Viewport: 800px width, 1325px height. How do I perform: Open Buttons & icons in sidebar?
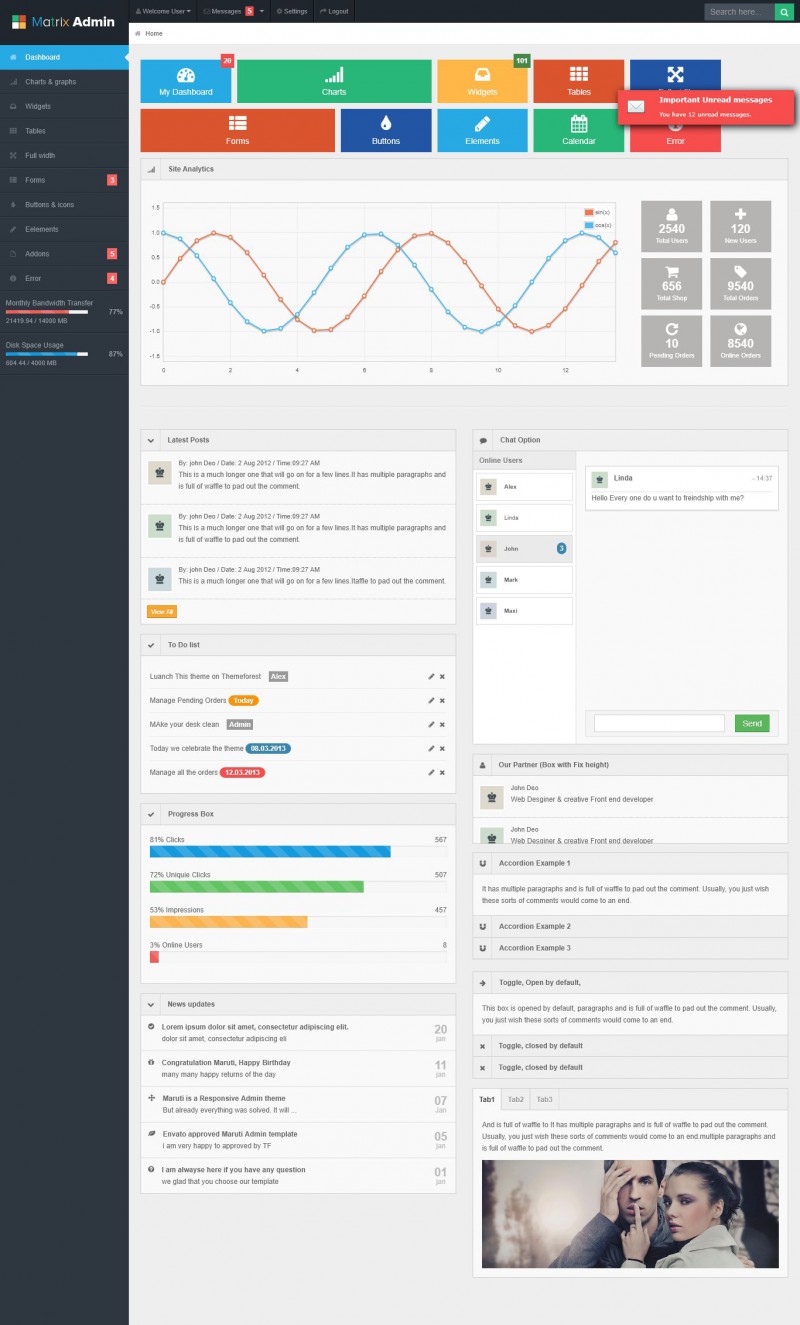coord(64,205)
